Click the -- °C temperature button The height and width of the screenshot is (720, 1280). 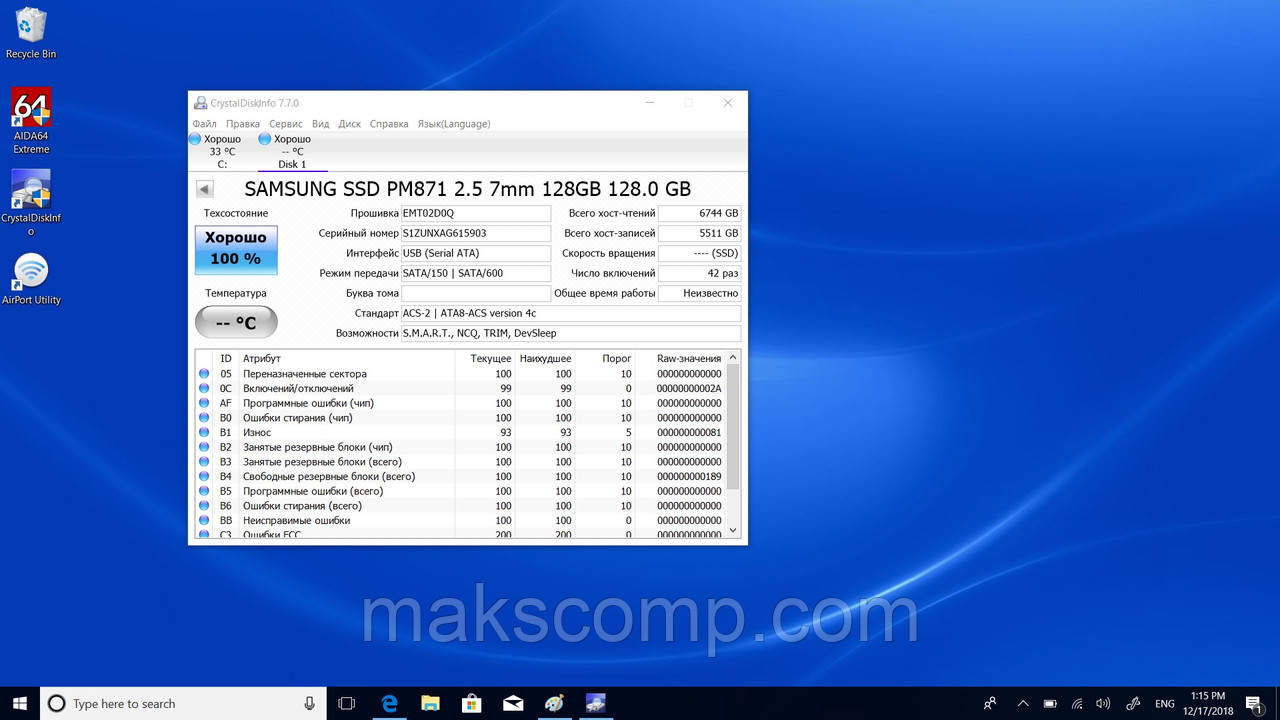[236, 322]
